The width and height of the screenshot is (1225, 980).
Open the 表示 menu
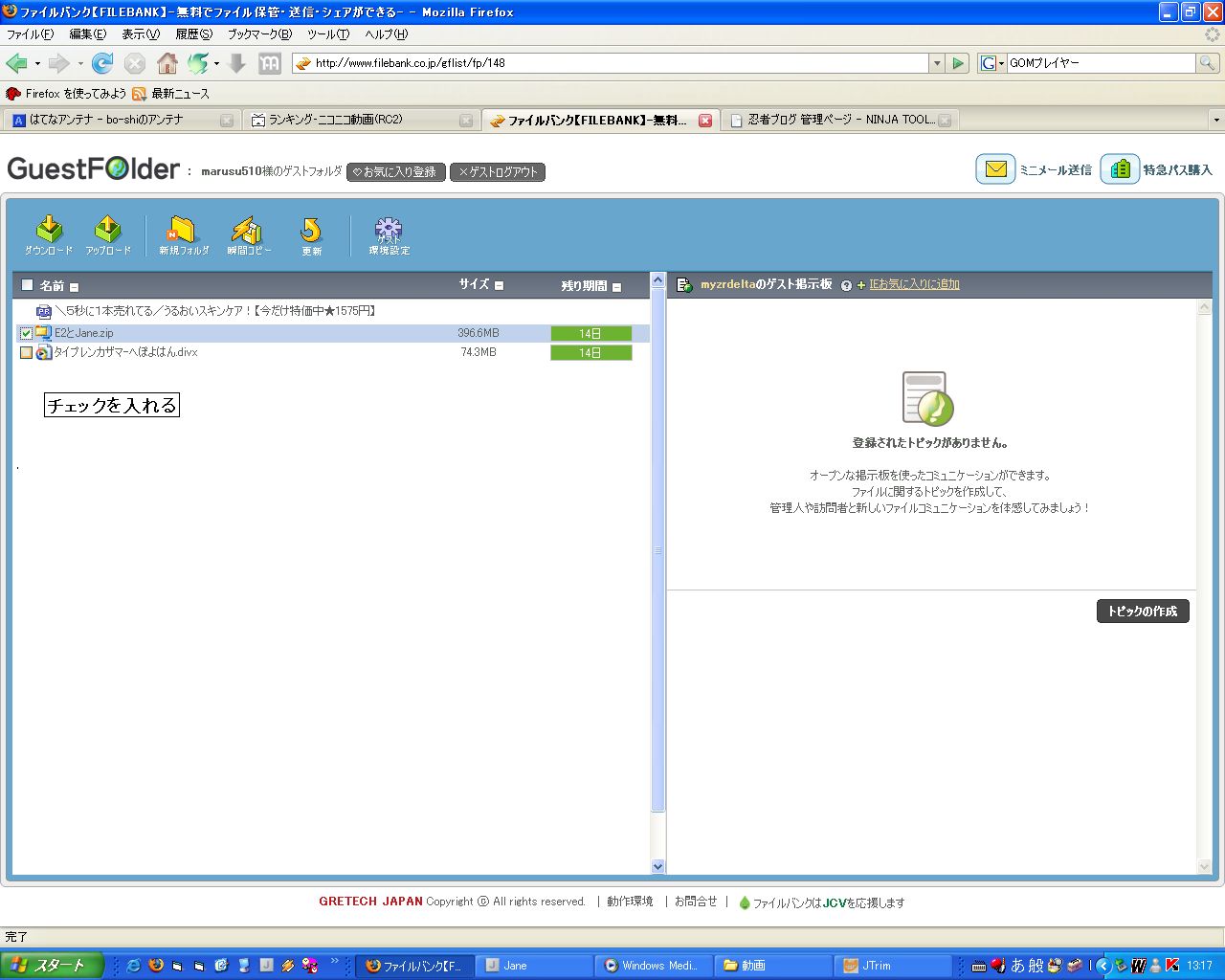(141, 33)
